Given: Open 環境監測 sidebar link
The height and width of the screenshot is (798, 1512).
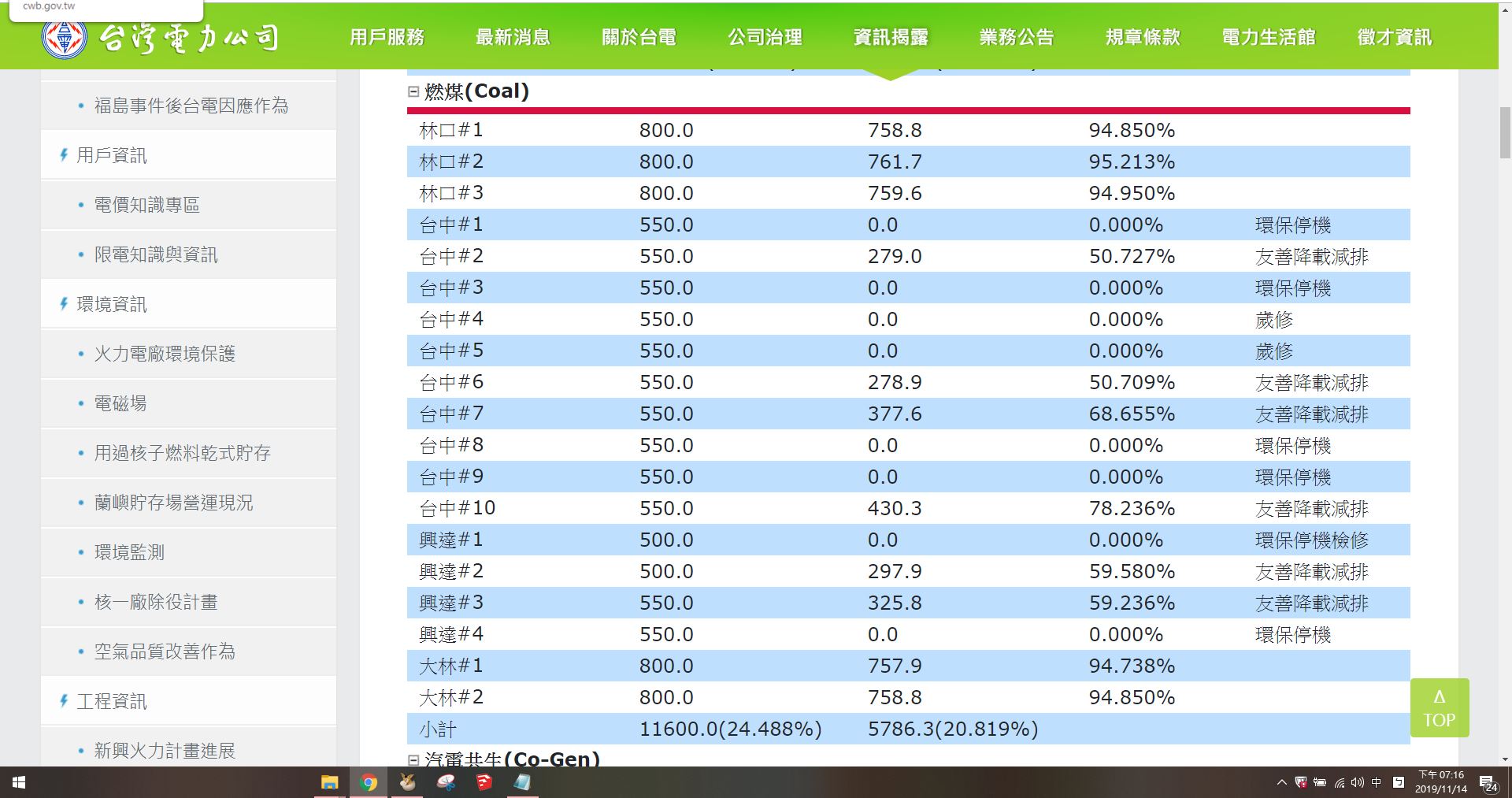Looking at the screenshot, I should click(x=129, y=552).
